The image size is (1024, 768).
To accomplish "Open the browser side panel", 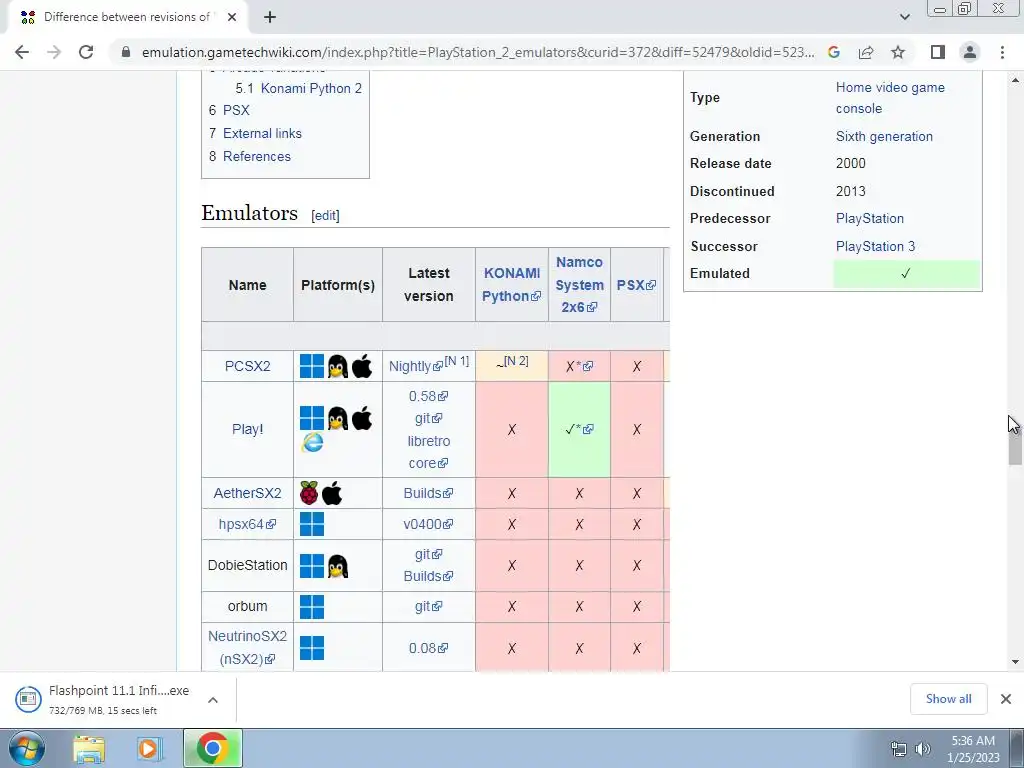I will (x=938, y=52).
